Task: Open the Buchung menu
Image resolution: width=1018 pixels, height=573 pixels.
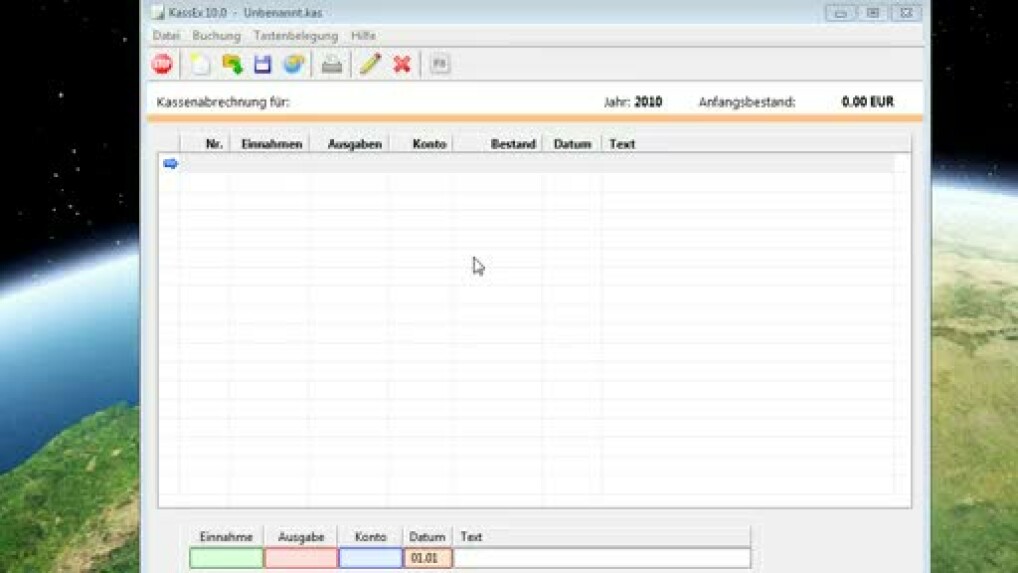Action: (217, 36)
